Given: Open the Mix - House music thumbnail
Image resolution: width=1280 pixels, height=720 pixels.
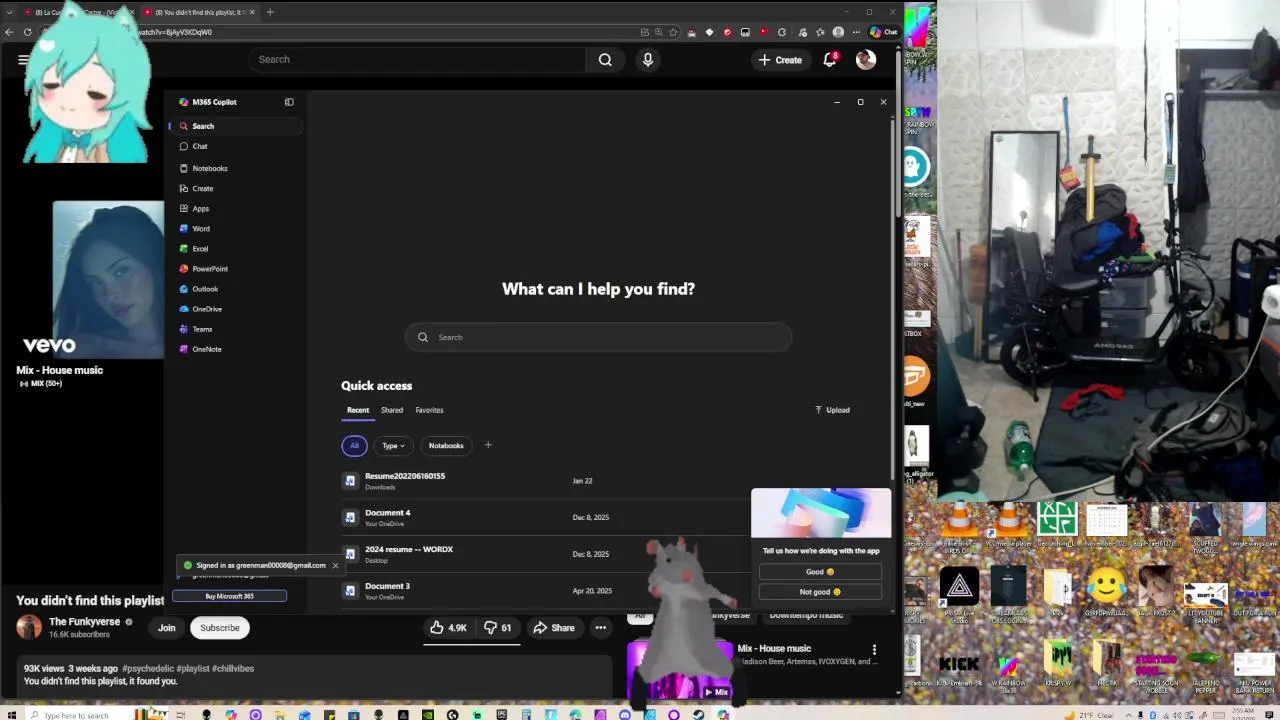Looking at the screenshot, I should [682, 671].
